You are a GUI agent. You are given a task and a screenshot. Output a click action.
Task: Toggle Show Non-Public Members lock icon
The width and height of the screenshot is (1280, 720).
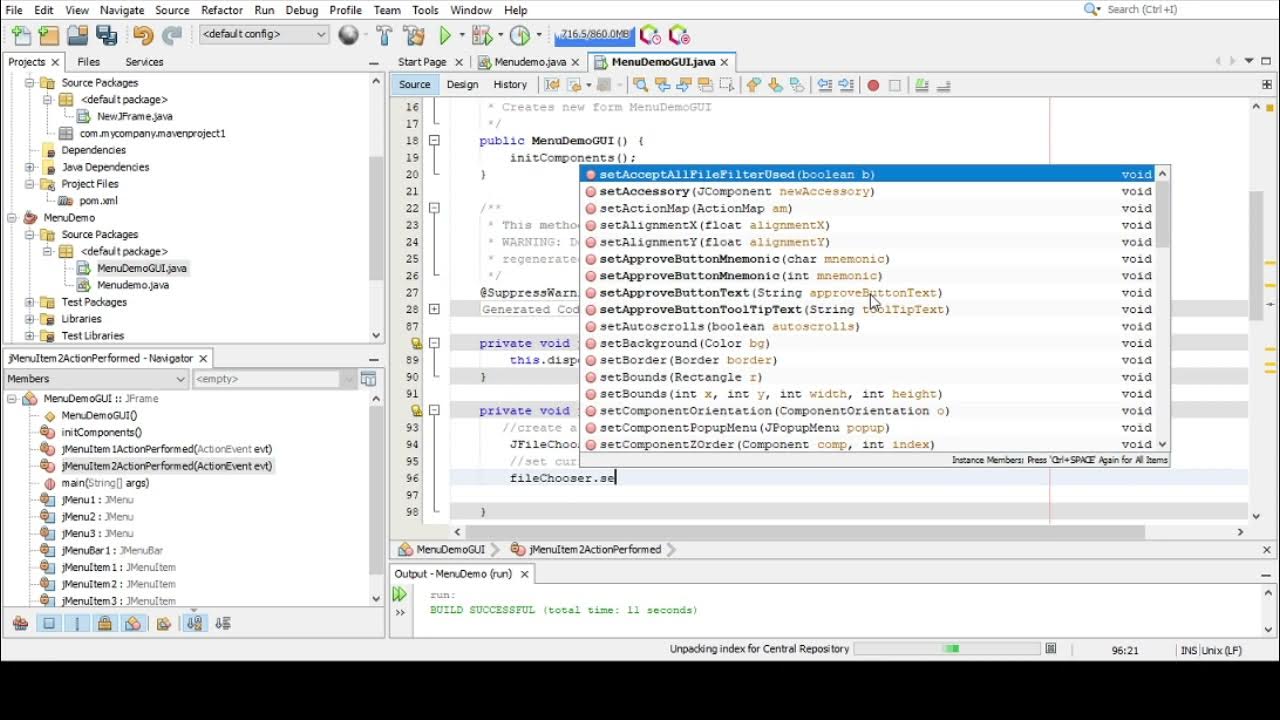point(105,623)
